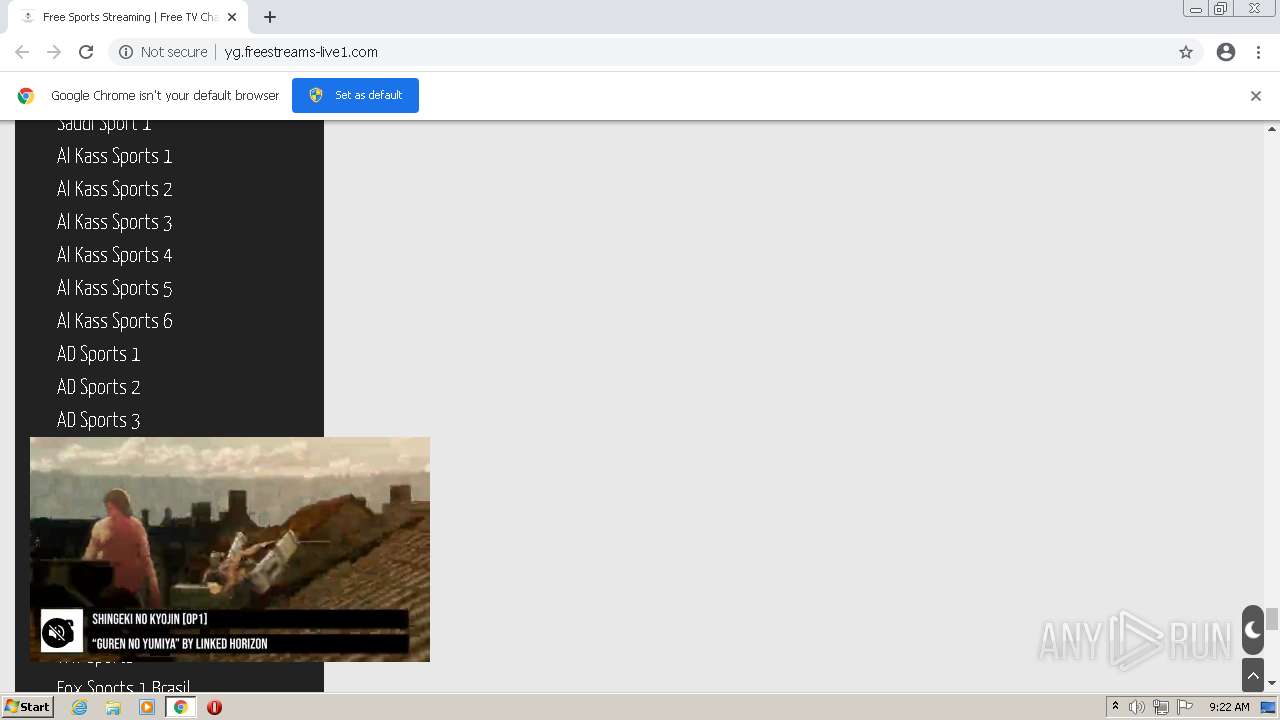Image resolution: width=1280 pixels, height=720 pixels.
Task: Open the Chrome three-dot menu
Action: coord(1259,52)
